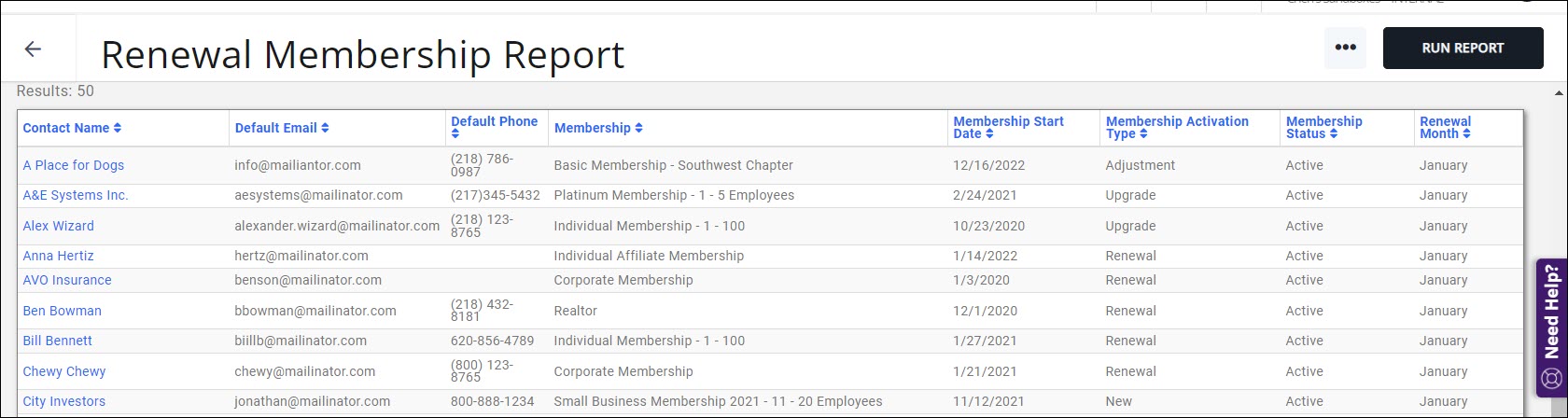This screenshot has width=1568, height=418.
Task: Open the Need Help side tab
Action: 1551,327
